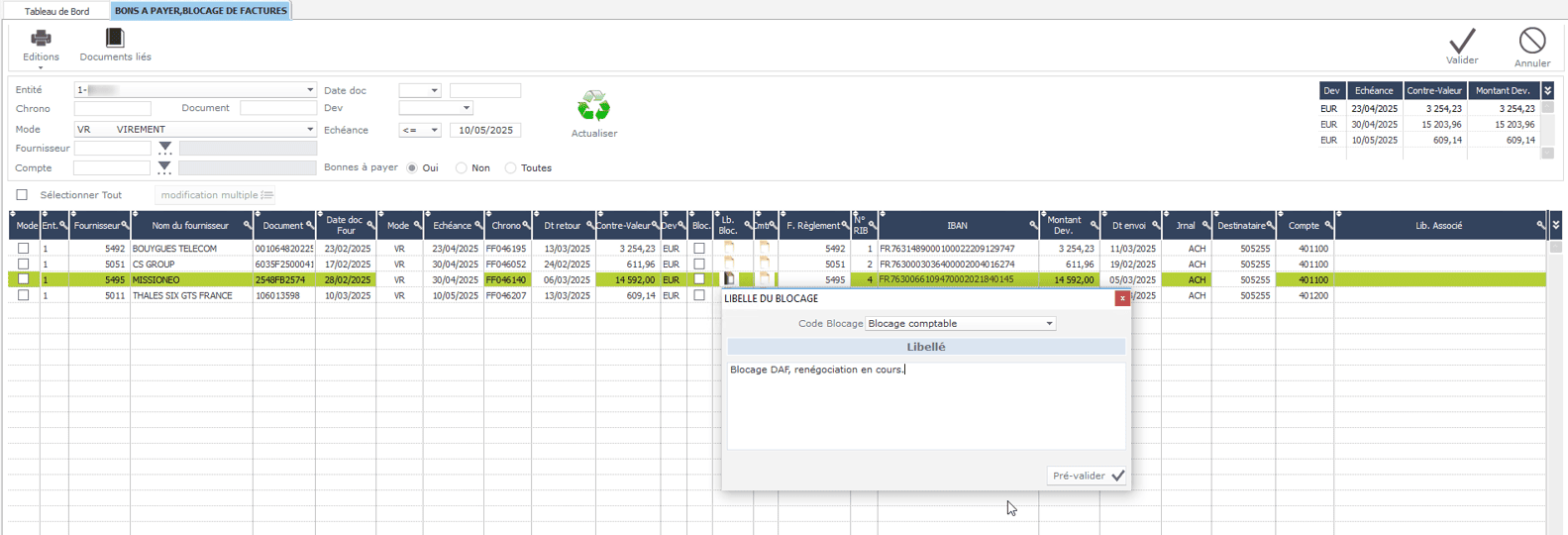Click the Annuler cancel icon
This screenshot has height=535, width=1568.
coord(1532,41)
